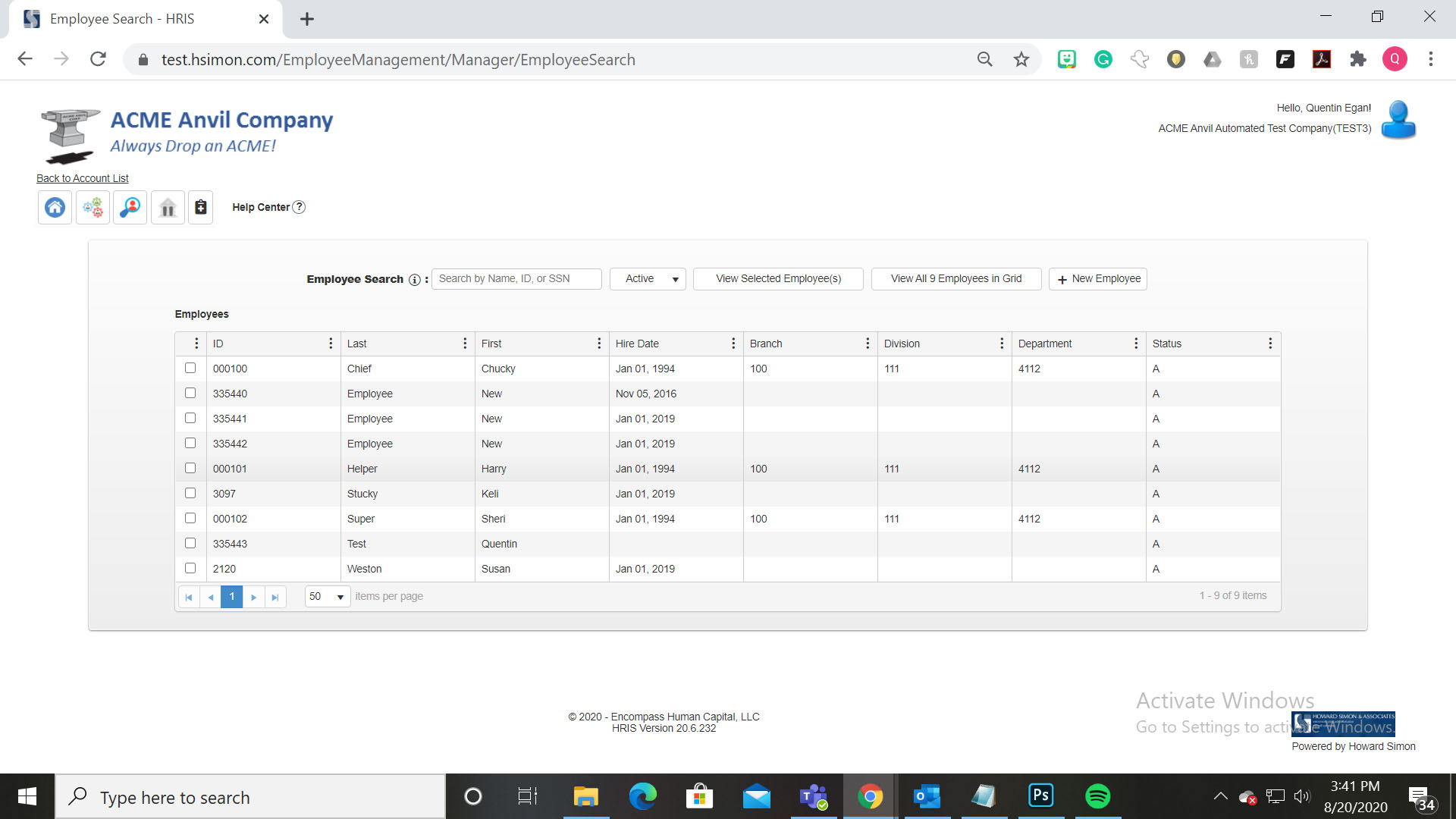This screenshot has height=819, width=1456.
Task: Open the Home icon in HRIS toolbar
Action: [x=55, y=207]
